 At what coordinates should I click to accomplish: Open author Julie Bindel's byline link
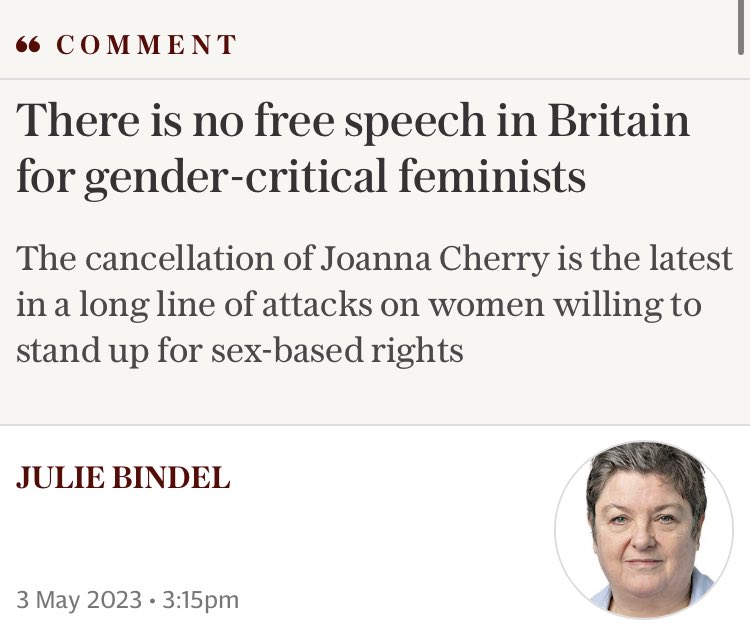pyautogui.click(x=123, y=478)
